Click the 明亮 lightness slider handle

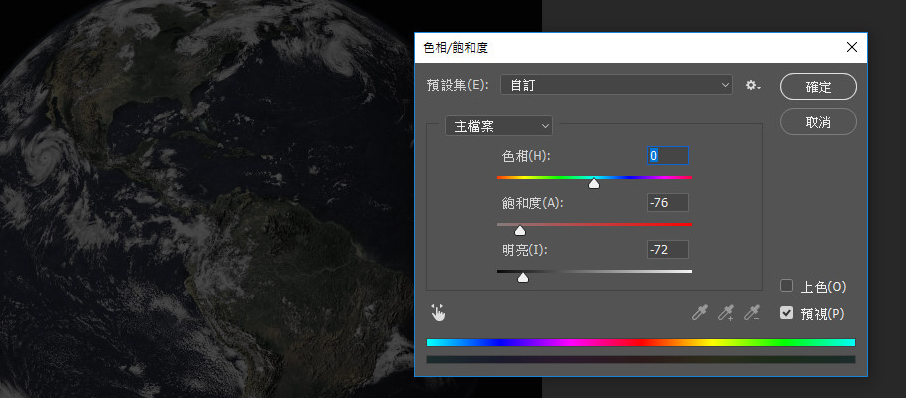click(x=523, y=277)
